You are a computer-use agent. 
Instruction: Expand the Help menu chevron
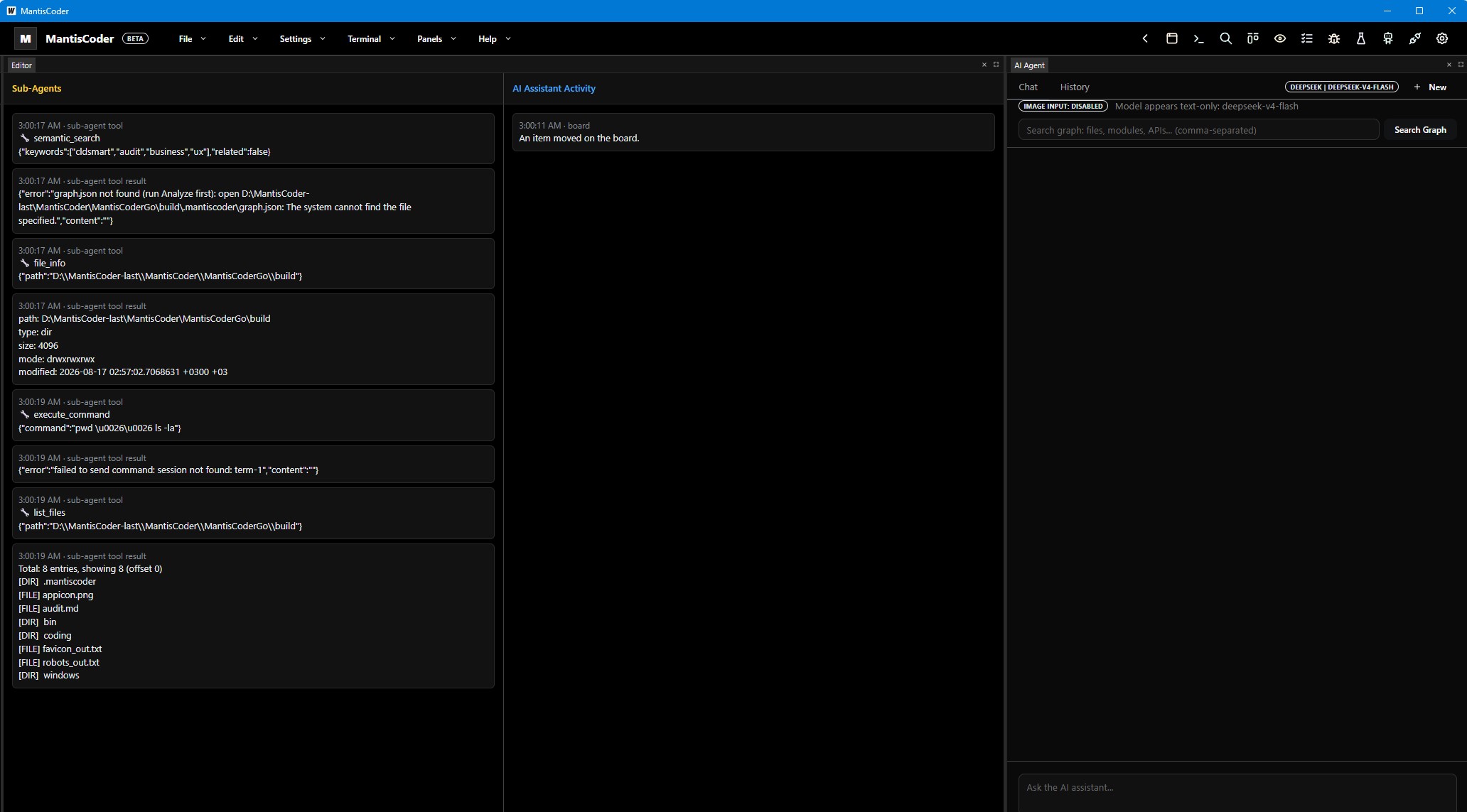click(508, 39)
